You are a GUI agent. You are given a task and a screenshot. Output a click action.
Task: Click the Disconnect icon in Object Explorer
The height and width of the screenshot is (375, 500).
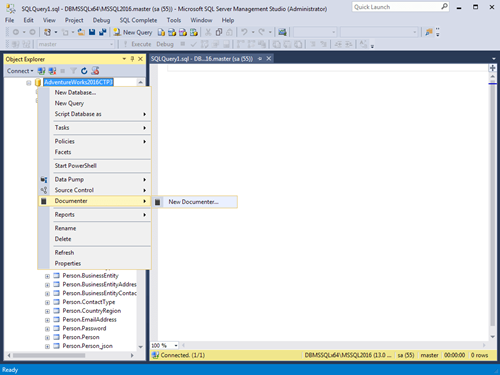click(x=52, y=71)
